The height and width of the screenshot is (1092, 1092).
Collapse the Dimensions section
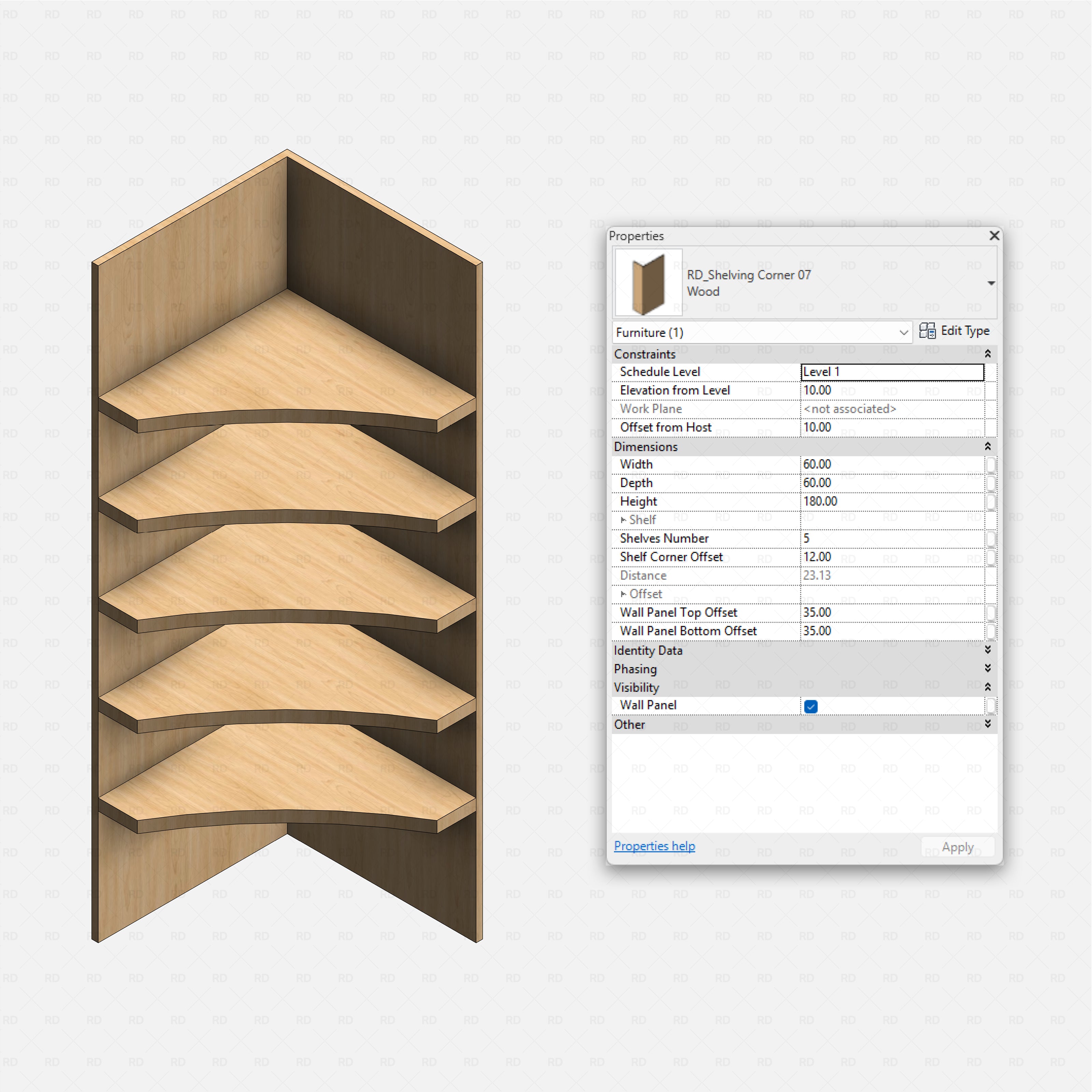click(988, 446)
